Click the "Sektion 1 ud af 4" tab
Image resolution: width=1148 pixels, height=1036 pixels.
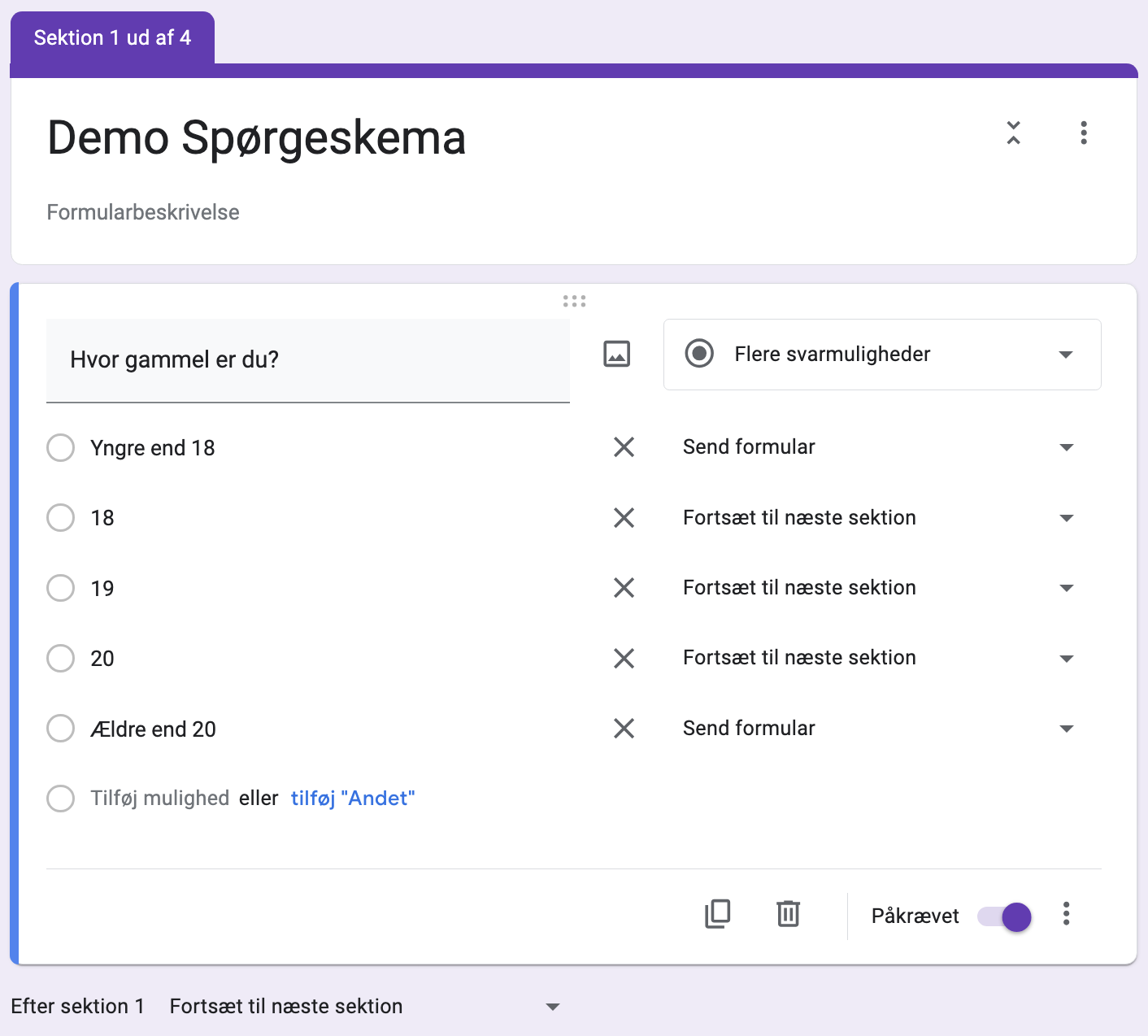(x=112, y=38)
